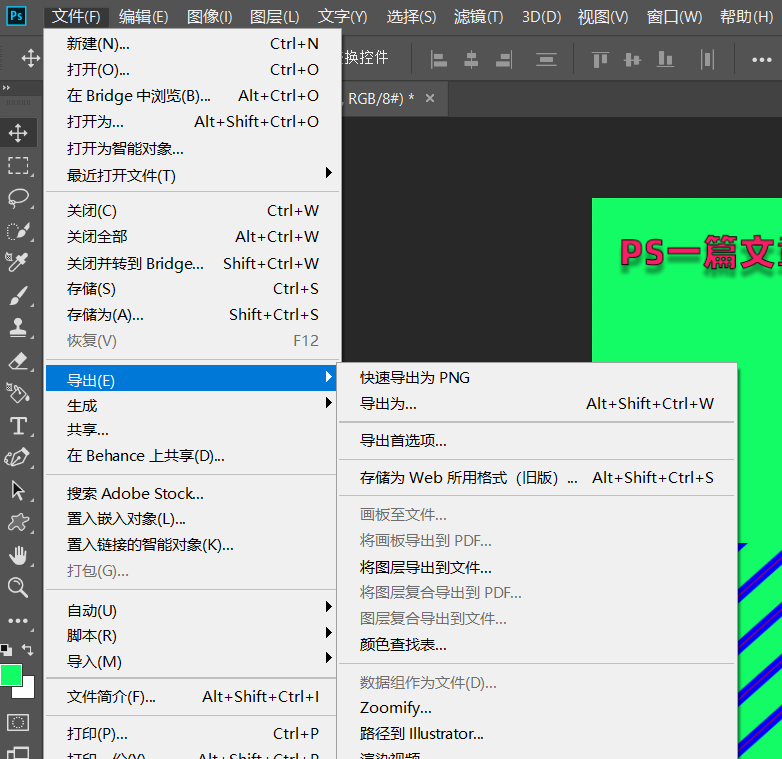Screen dimensions: 782x759
Task: Choose 将图层导出到文件...
Action: (537, 567)
